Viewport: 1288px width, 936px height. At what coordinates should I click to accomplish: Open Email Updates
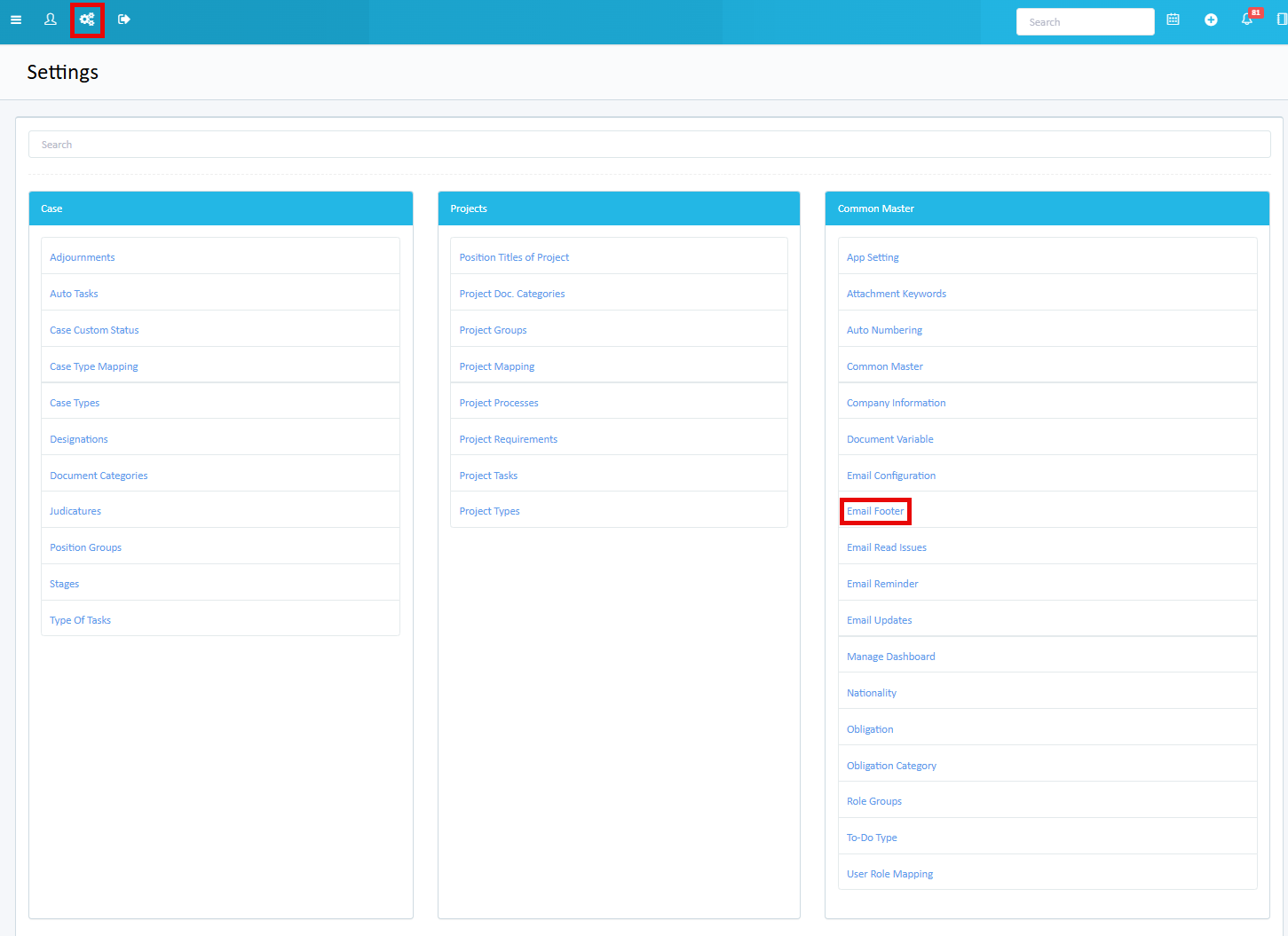pyautogui.click(x=879, y=620)
